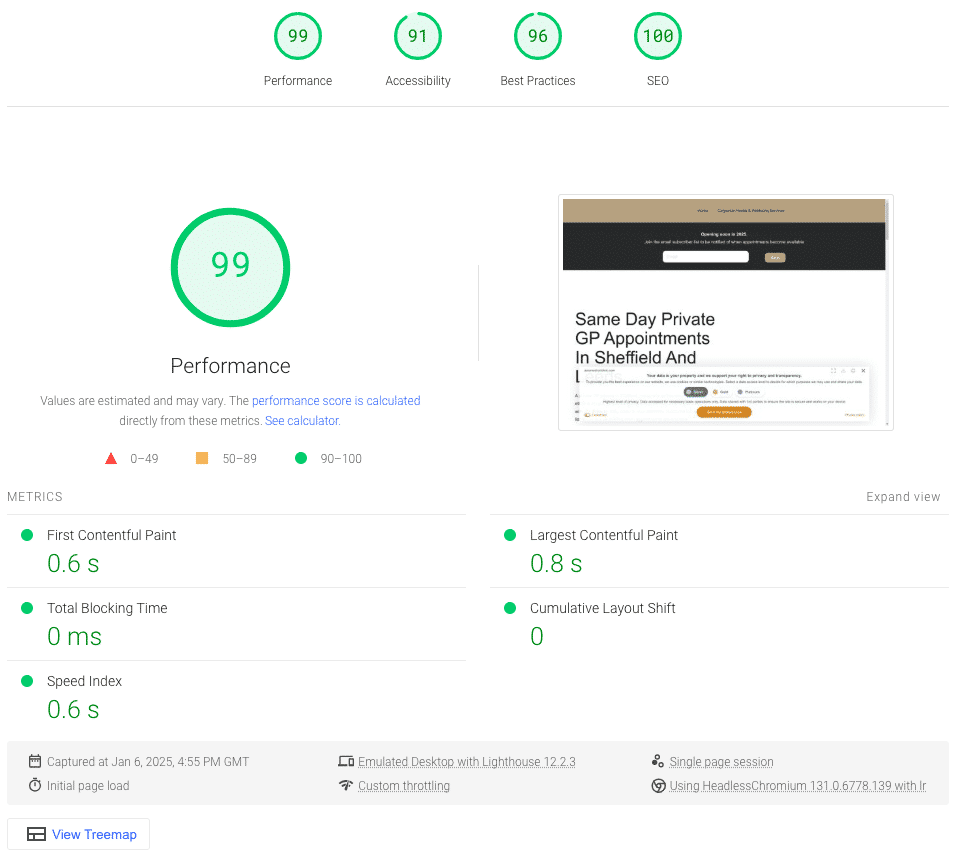Click the green circle 90–100 legend icon
The image size is (957, 864).
(301, 458)
